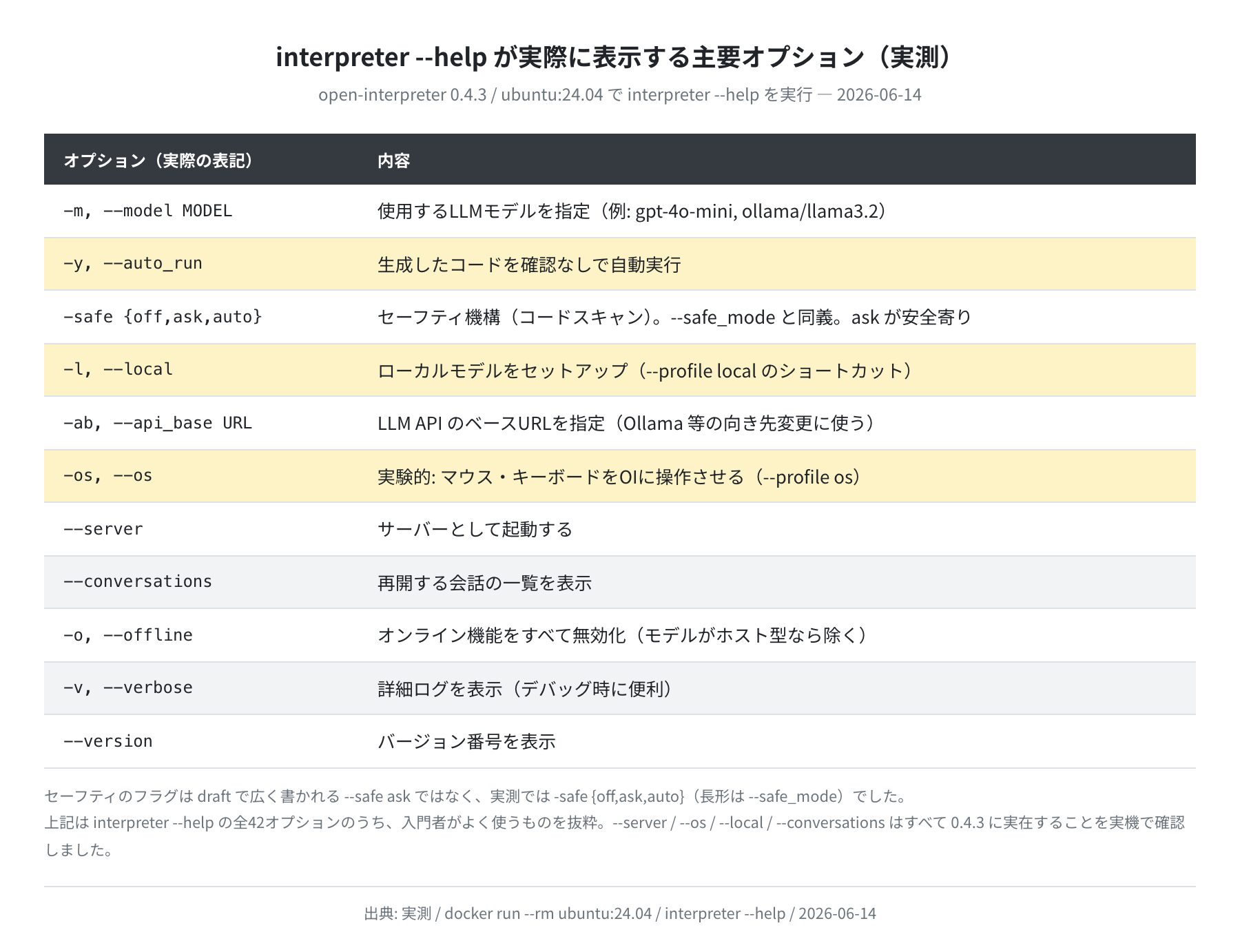Select the description "使用するLLMモデルを指定"
1240x952 pixels.
484,211
